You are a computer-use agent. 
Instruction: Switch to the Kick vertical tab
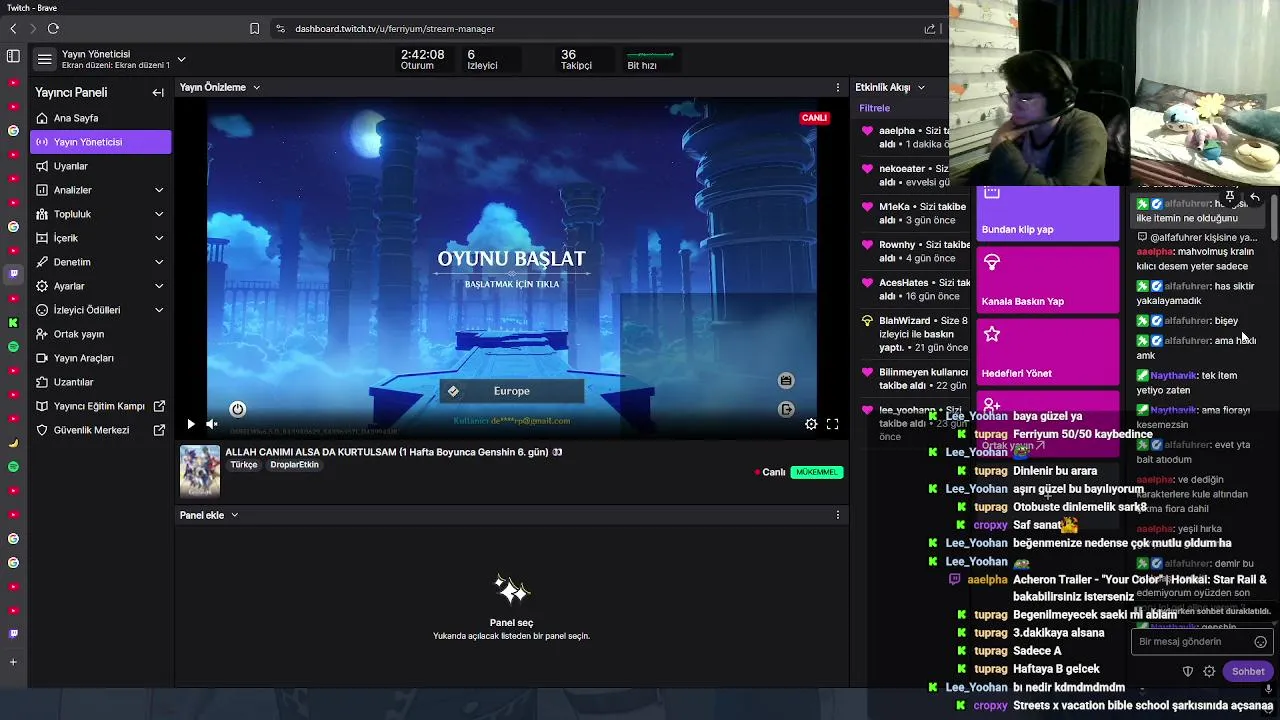(13, 323)
